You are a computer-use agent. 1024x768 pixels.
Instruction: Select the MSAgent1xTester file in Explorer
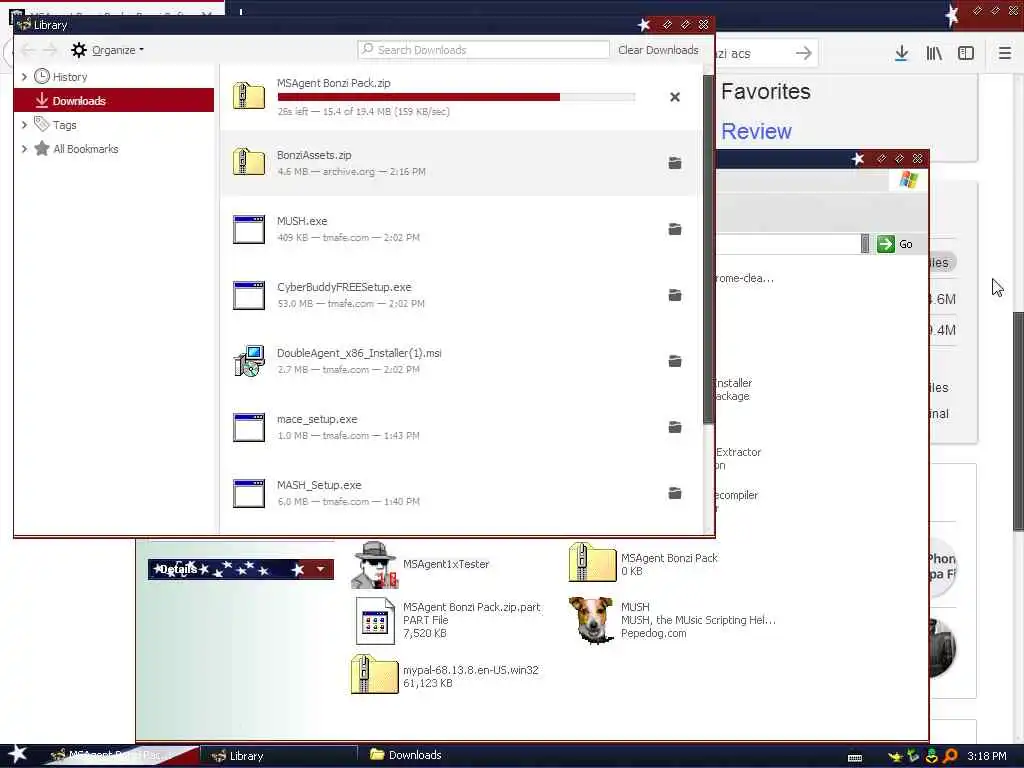pos(421,564)
